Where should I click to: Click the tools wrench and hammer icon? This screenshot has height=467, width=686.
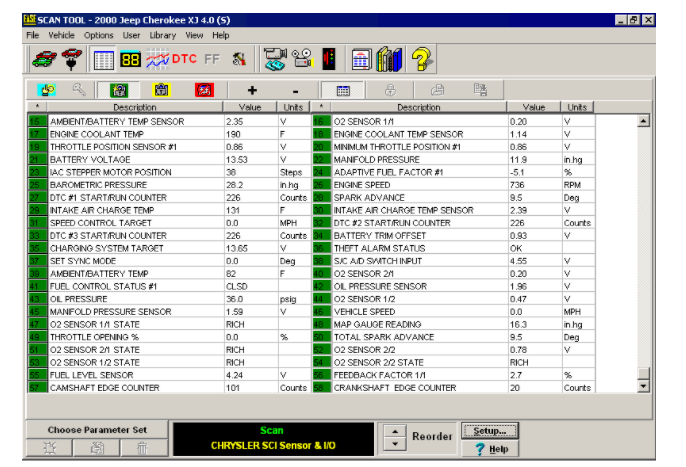point(239,59)
